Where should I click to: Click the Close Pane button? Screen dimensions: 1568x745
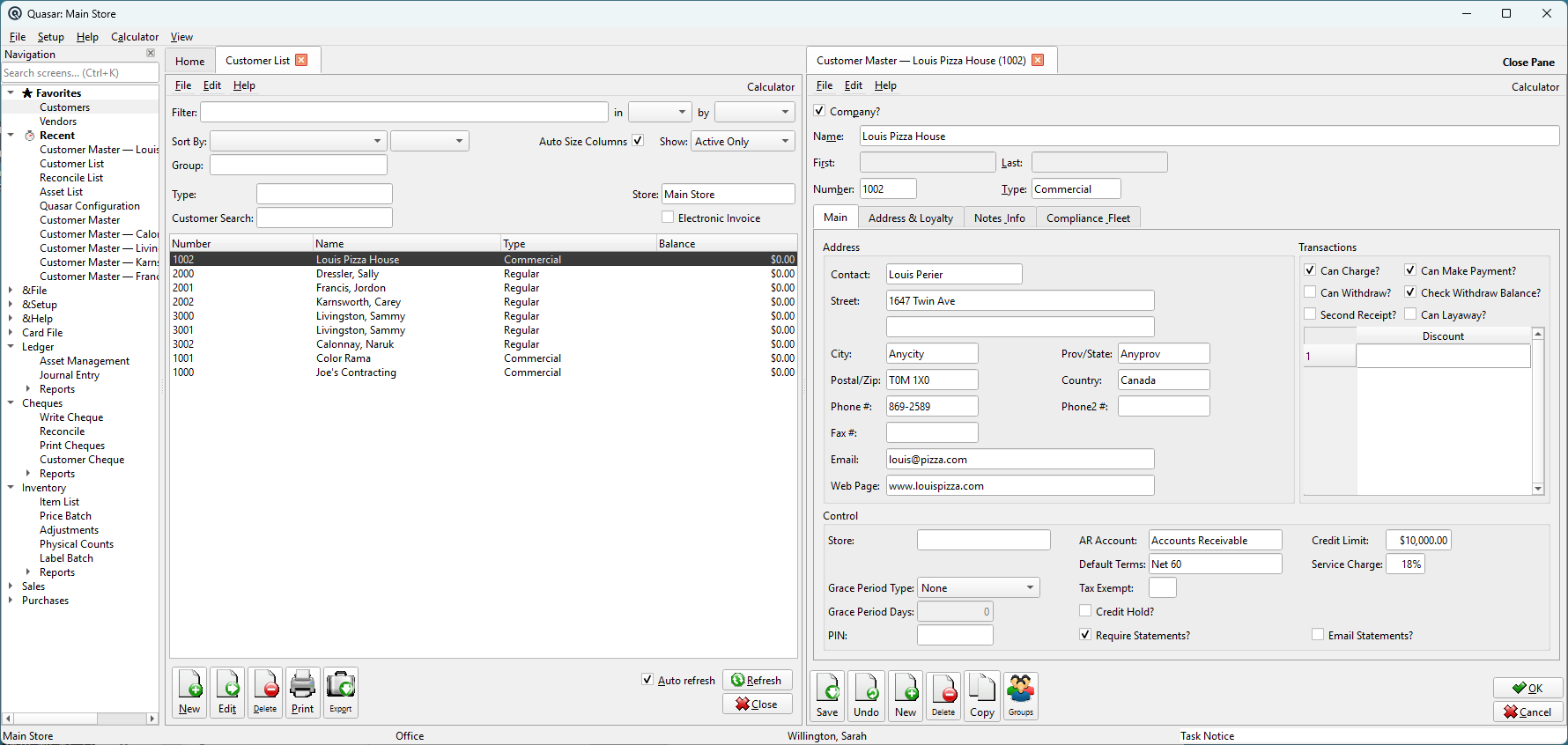[x=1528, y=62]
